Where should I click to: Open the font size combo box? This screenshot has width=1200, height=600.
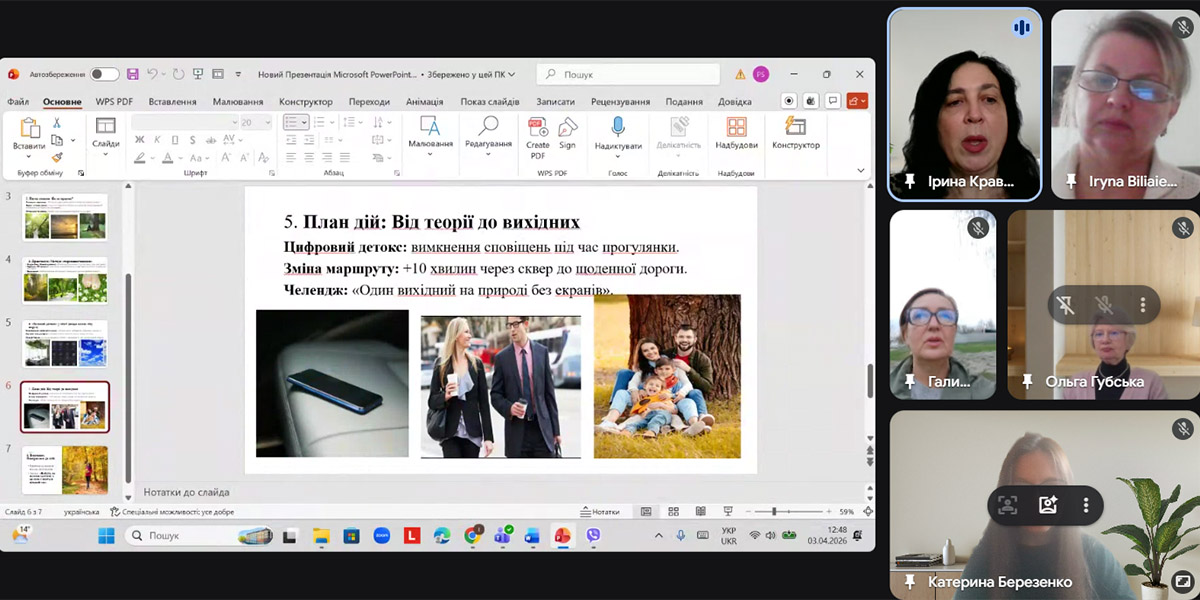[255, 122]
